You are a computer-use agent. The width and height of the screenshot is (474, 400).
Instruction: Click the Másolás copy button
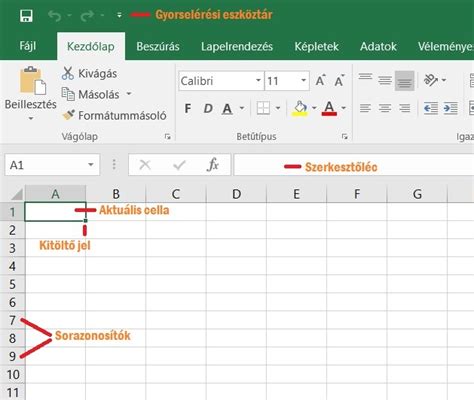pyautogui.click(x=91, y=94)
